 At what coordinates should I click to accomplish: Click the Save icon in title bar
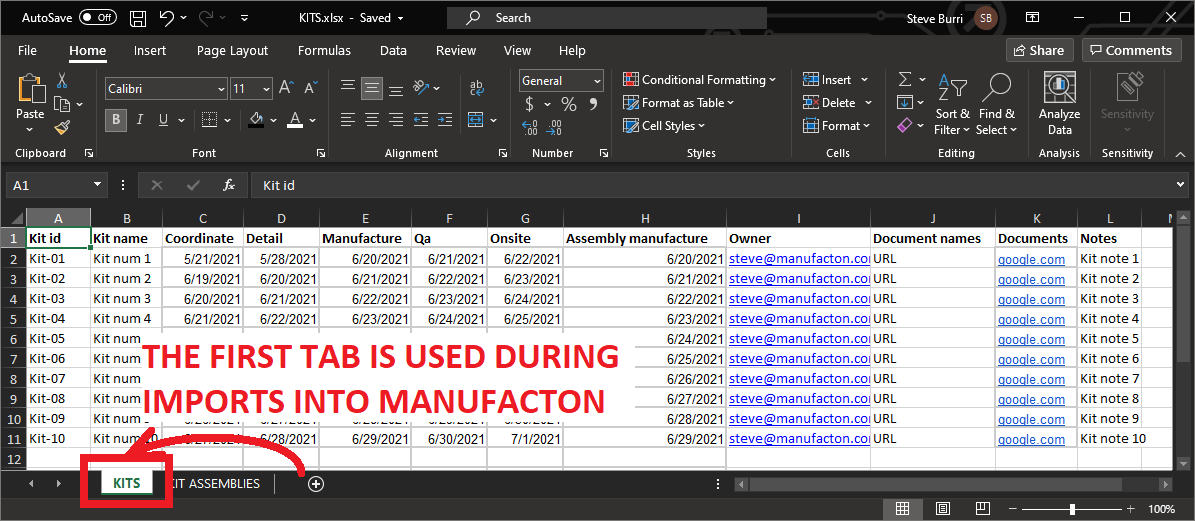pyautogui.click(x=138, y=18)
